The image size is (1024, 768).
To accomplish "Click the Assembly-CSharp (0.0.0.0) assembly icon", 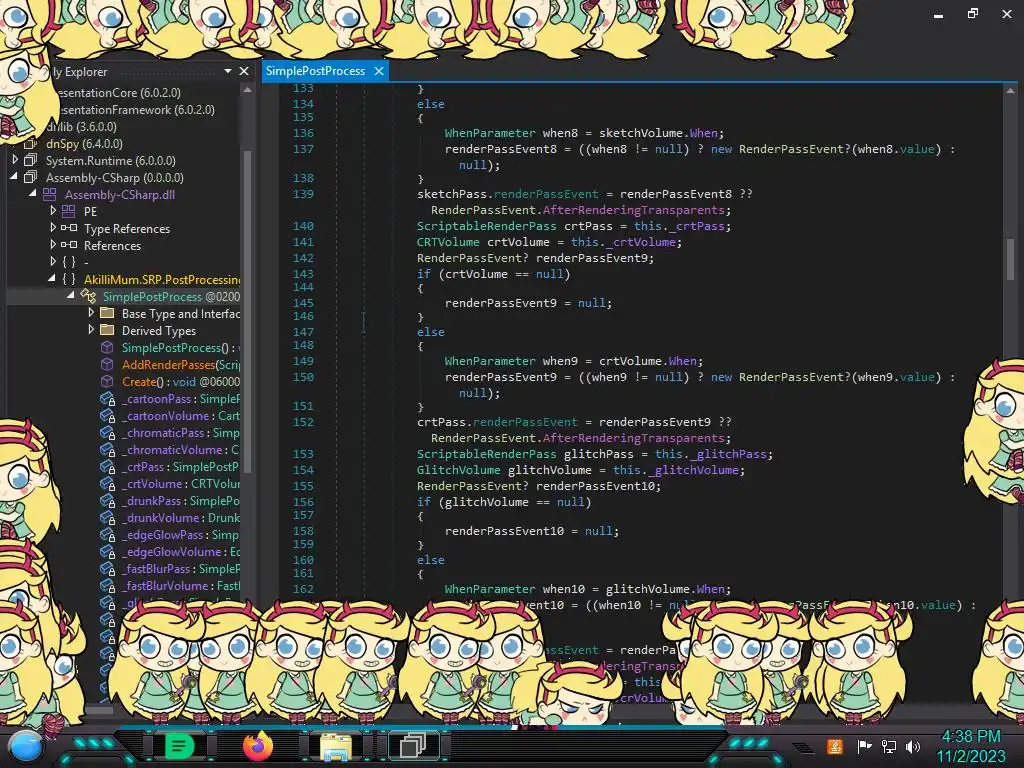I will coord(31,177).
